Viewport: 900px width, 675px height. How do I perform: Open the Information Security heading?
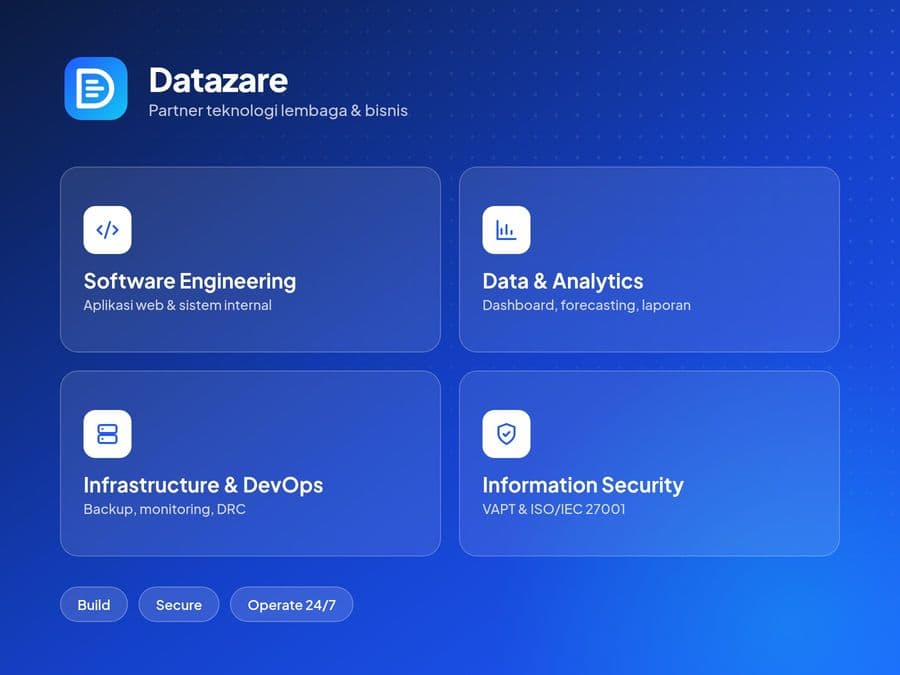[583, 485]
